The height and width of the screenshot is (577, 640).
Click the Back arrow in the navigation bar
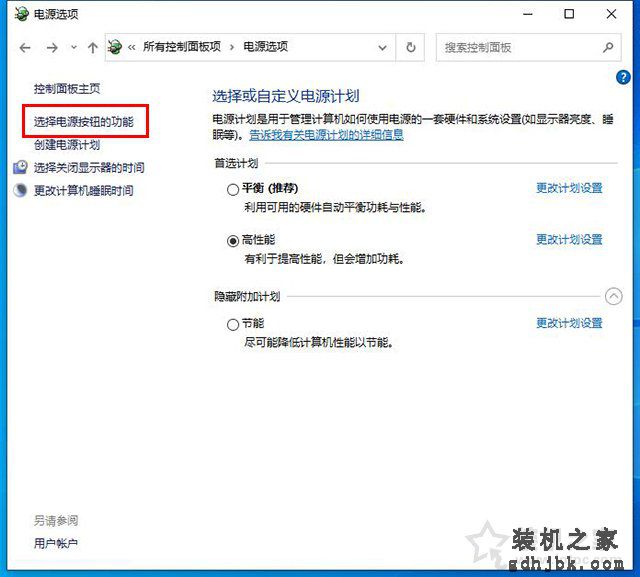coord(25,48)
